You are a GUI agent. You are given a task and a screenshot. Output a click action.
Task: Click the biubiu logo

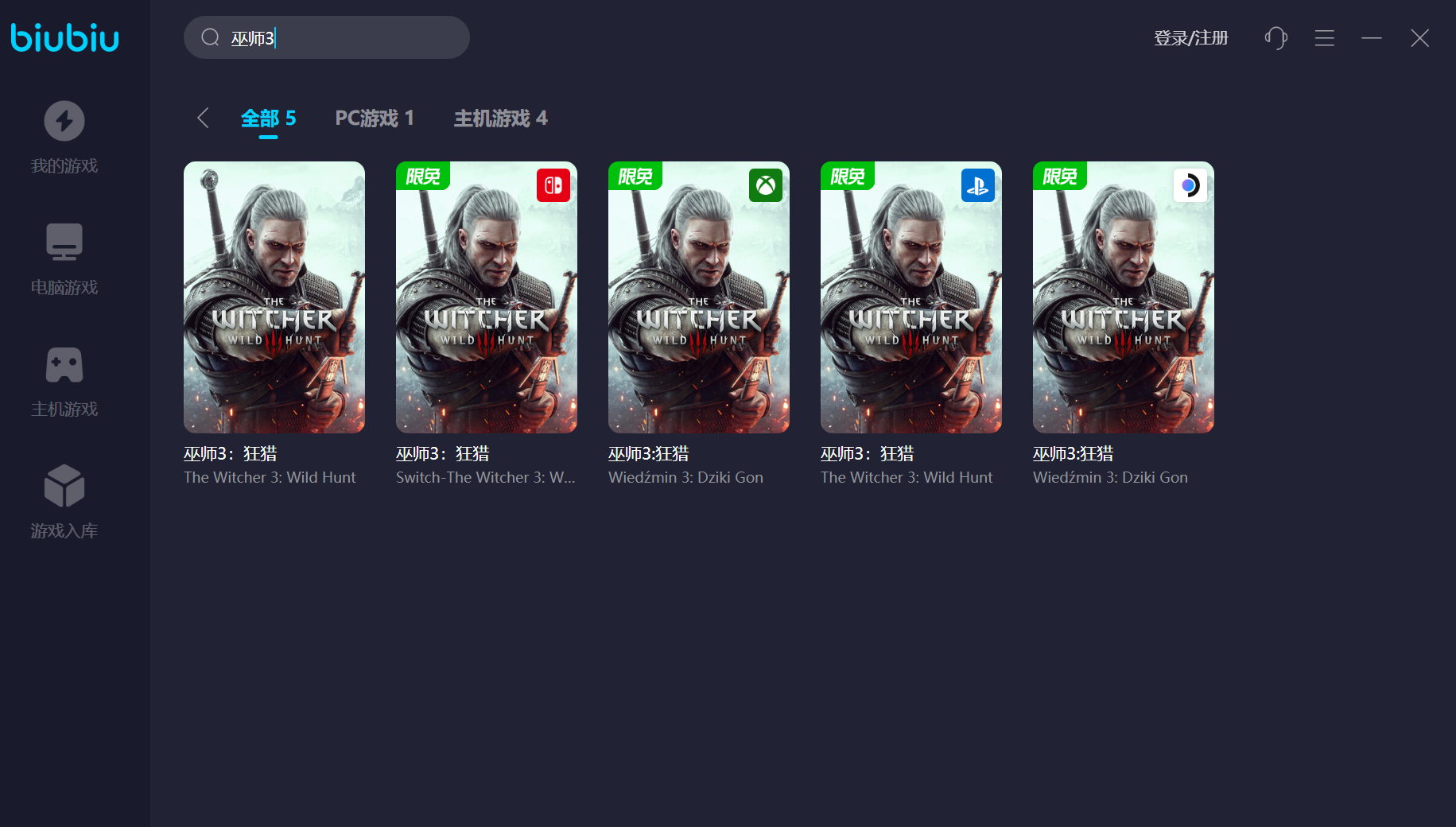[x=64, y=37]
